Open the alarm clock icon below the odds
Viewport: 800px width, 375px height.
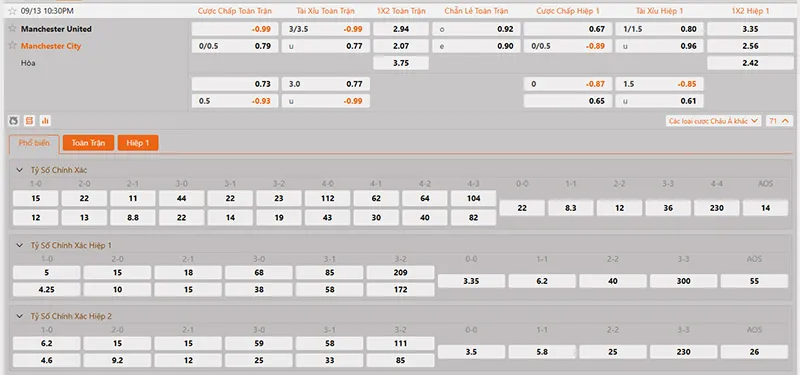point(14,121)
